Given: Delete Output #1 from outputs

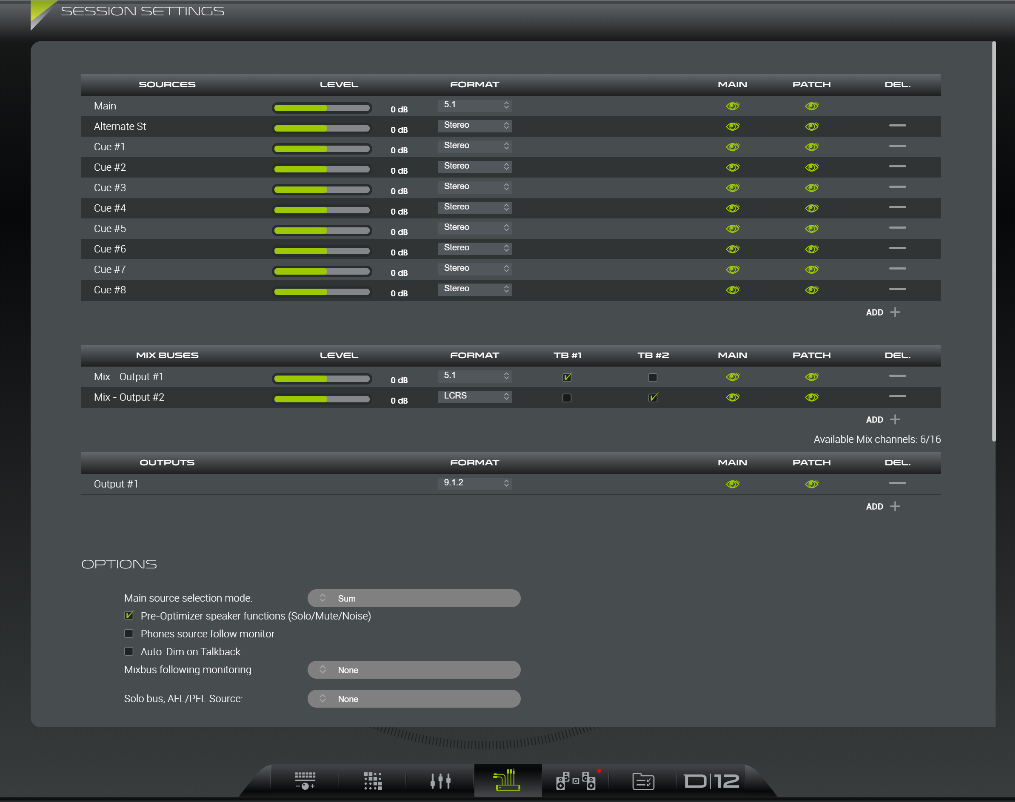Looking at the screenshot, I should coord(897,483).
